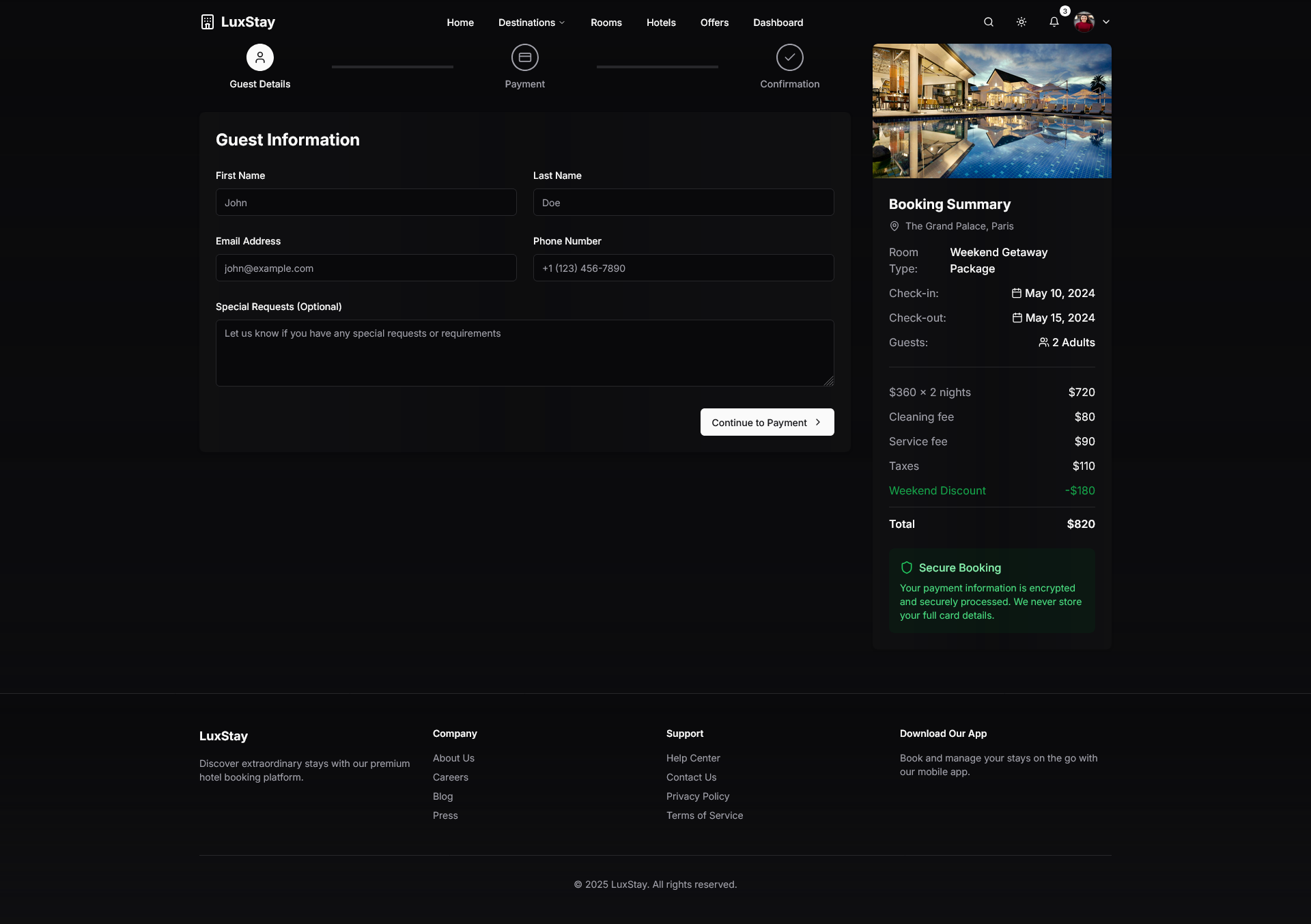1311x924 pixels.
Task: Open the Offers nav item
Action: pyautogui.click(x=714, y=23)
